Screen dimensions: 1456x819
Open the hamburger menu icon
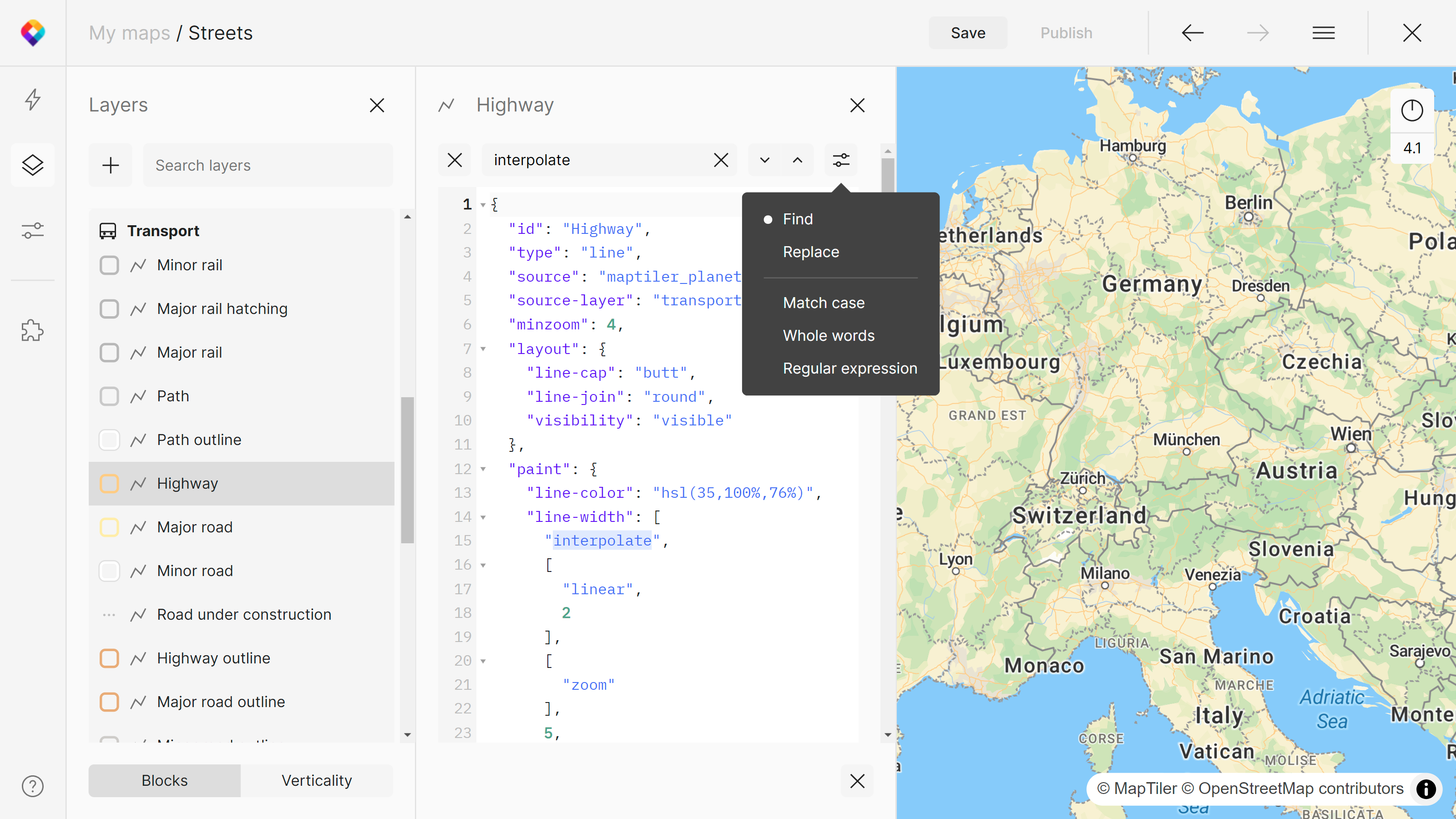(1323, 33)
